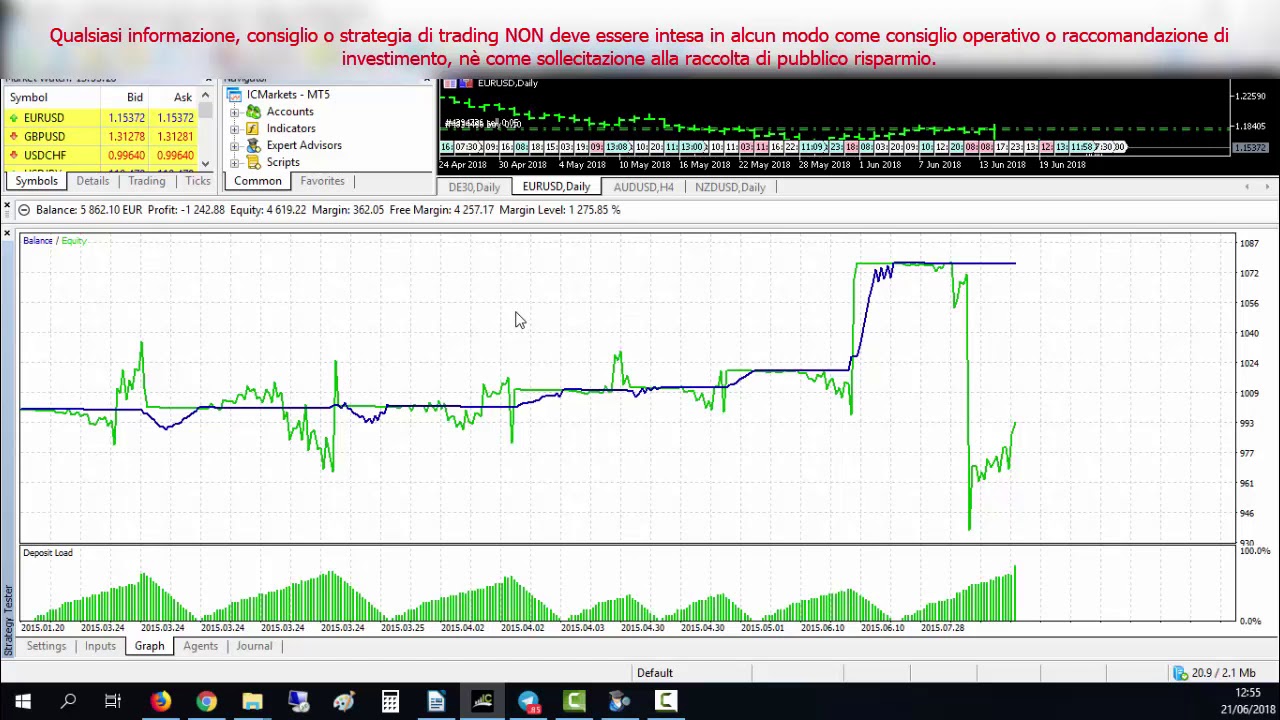Open the Telegram taskbar icon
Screen dimensions: 1280x720
coord(528,702)
